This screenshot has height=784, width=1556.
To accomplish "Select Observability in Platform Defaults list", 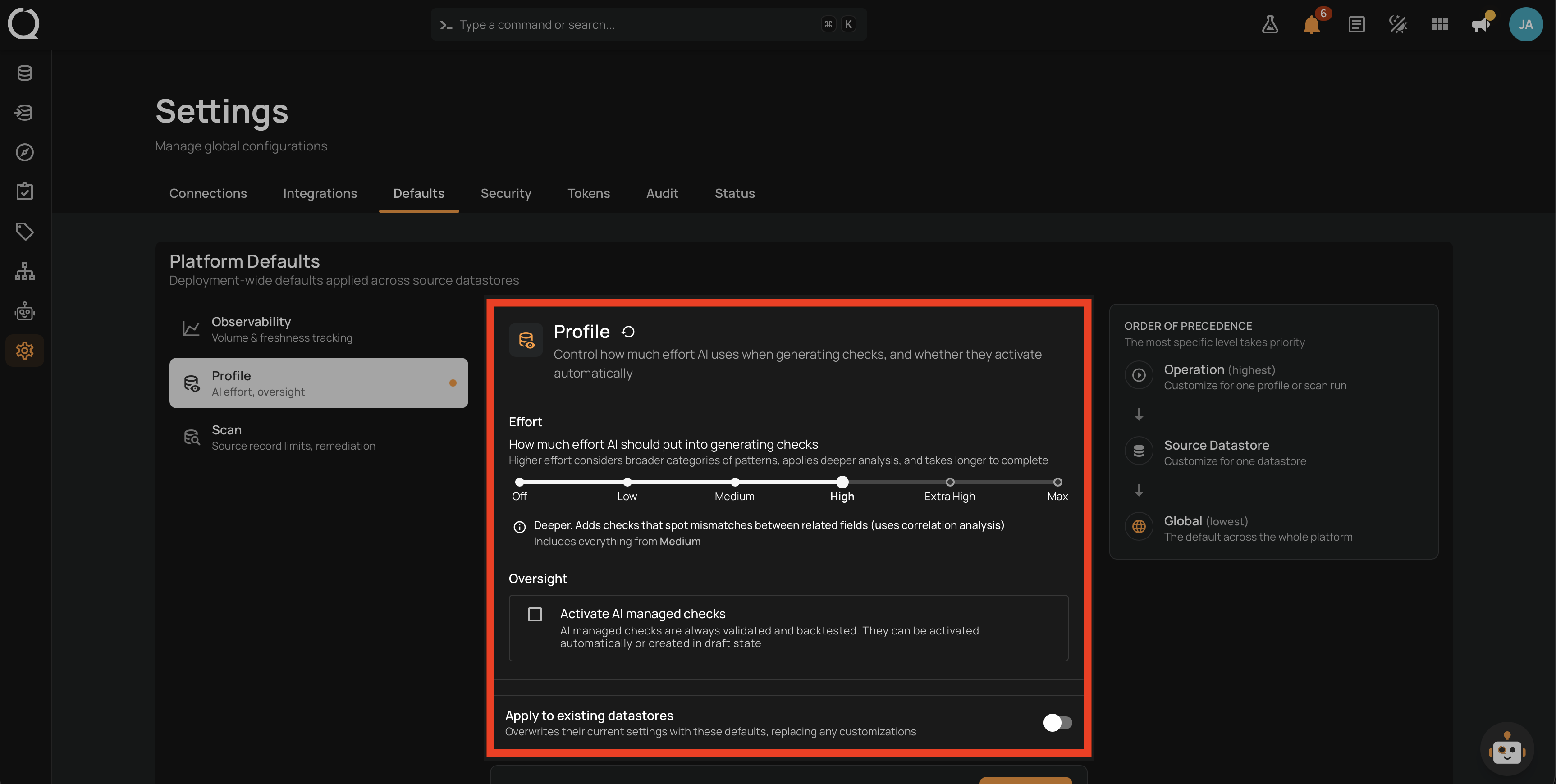I will pyautogui.click(x=319, y=328).
